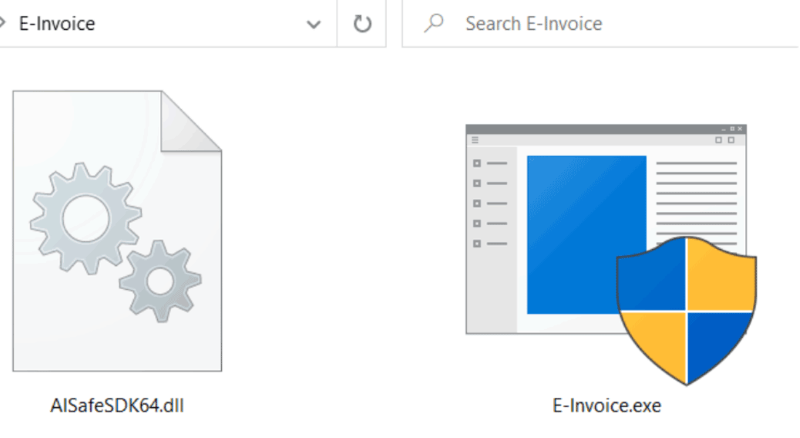
Task: Open the address bar history dropdown chevron
Action: click(313, 24)
